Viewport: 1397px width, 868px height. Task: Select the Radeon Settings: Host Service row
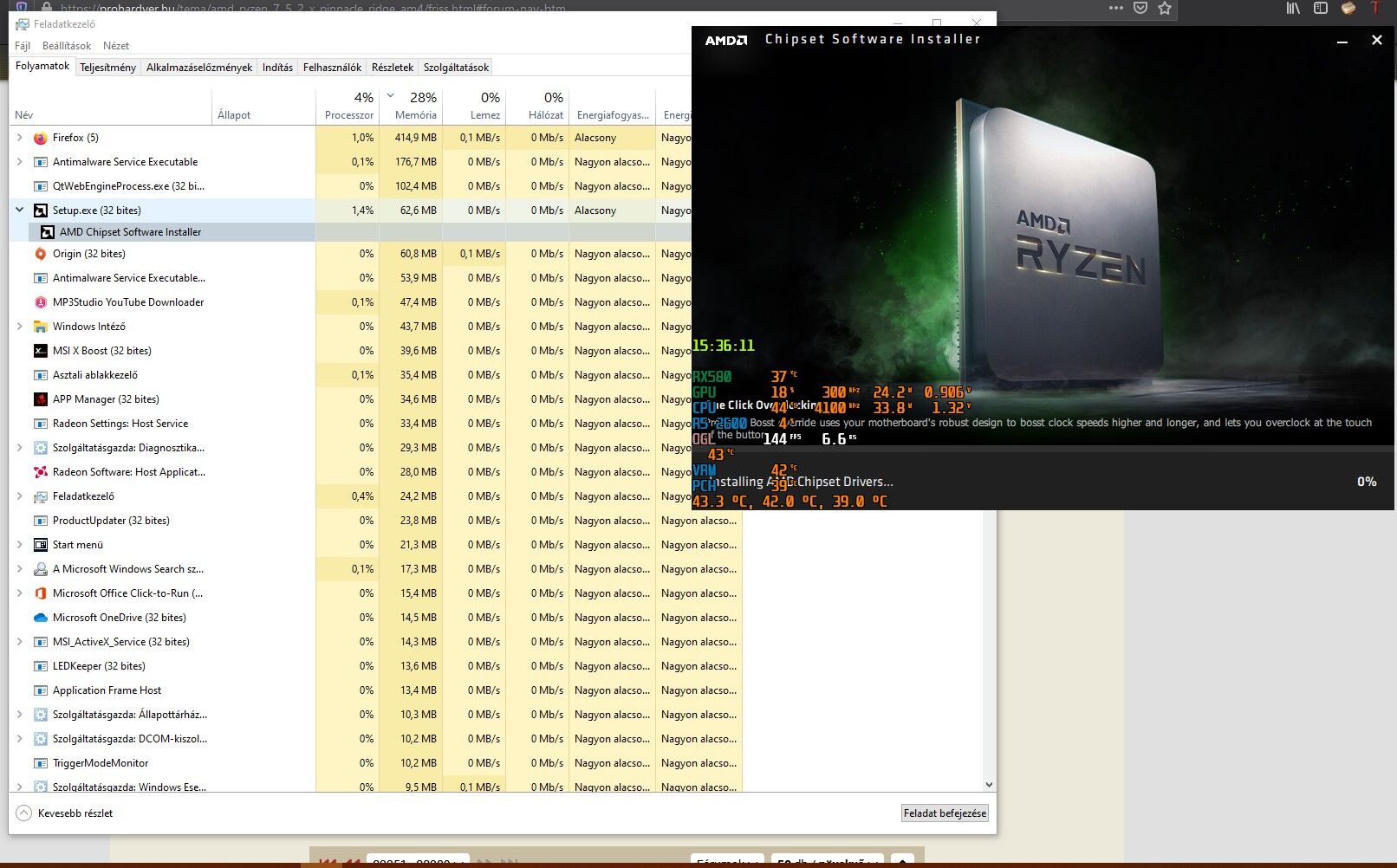pos(350,424)
